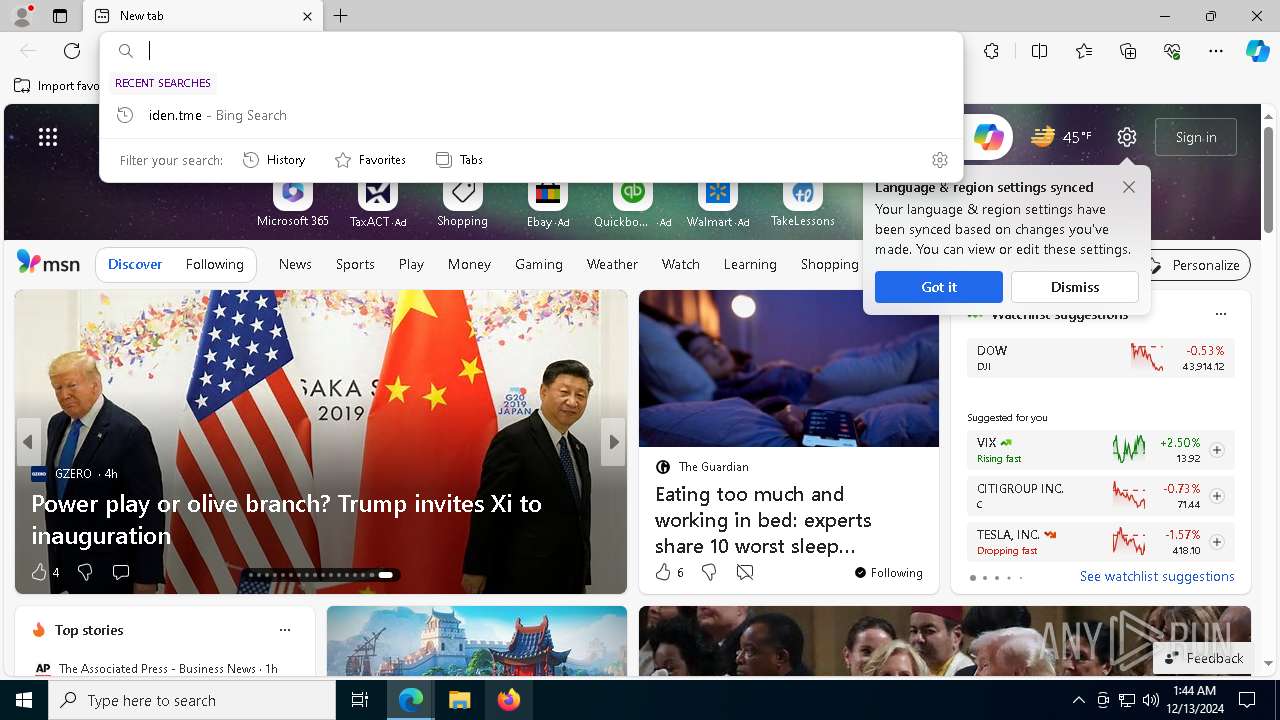Open watchlist card more options ellipsis

click(x=1220, y=314)
